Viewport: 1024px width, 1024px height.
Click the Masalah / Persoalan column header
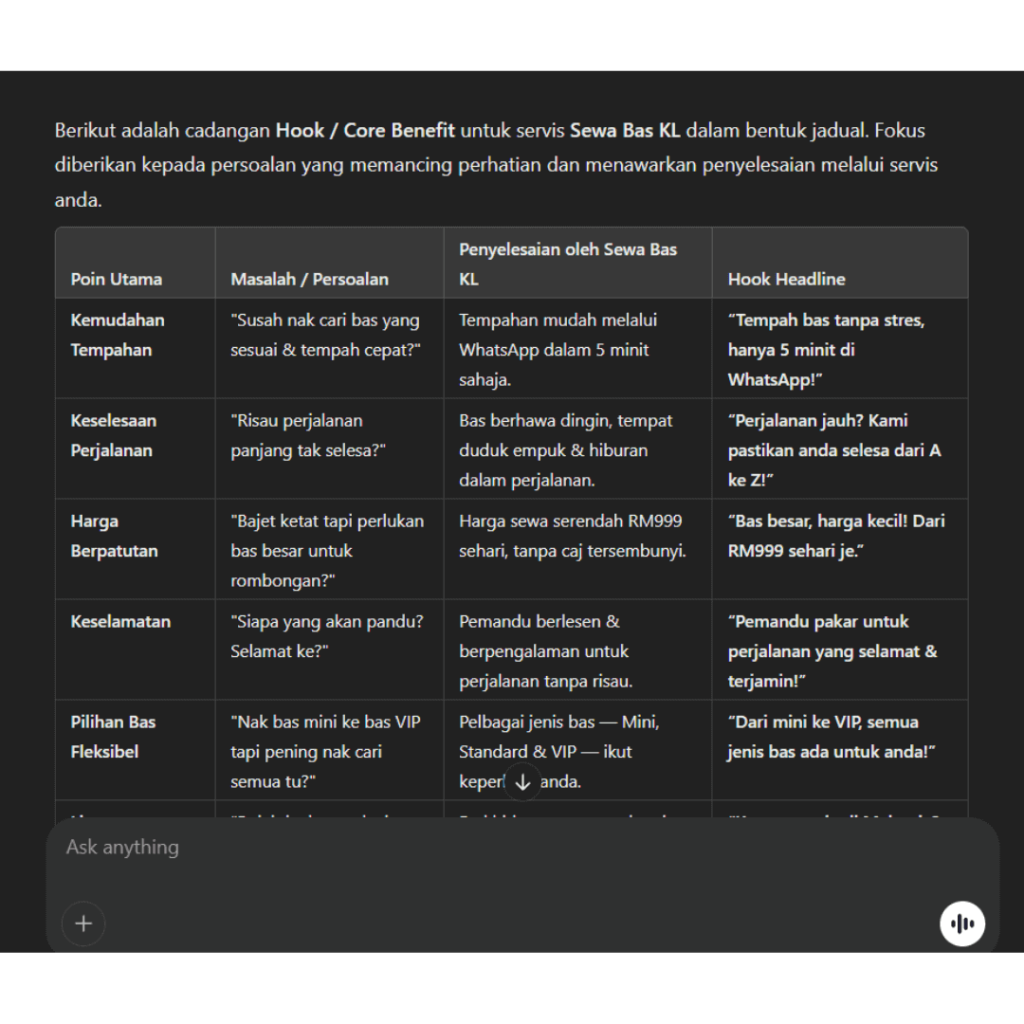pyautogui.click(x=309, y=279)
